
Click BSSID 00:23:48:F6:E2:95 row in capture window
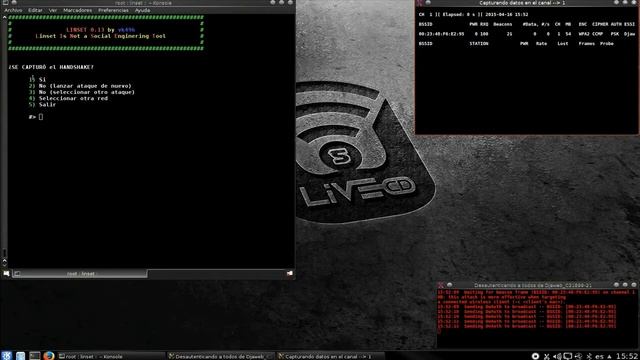[527, 34]
